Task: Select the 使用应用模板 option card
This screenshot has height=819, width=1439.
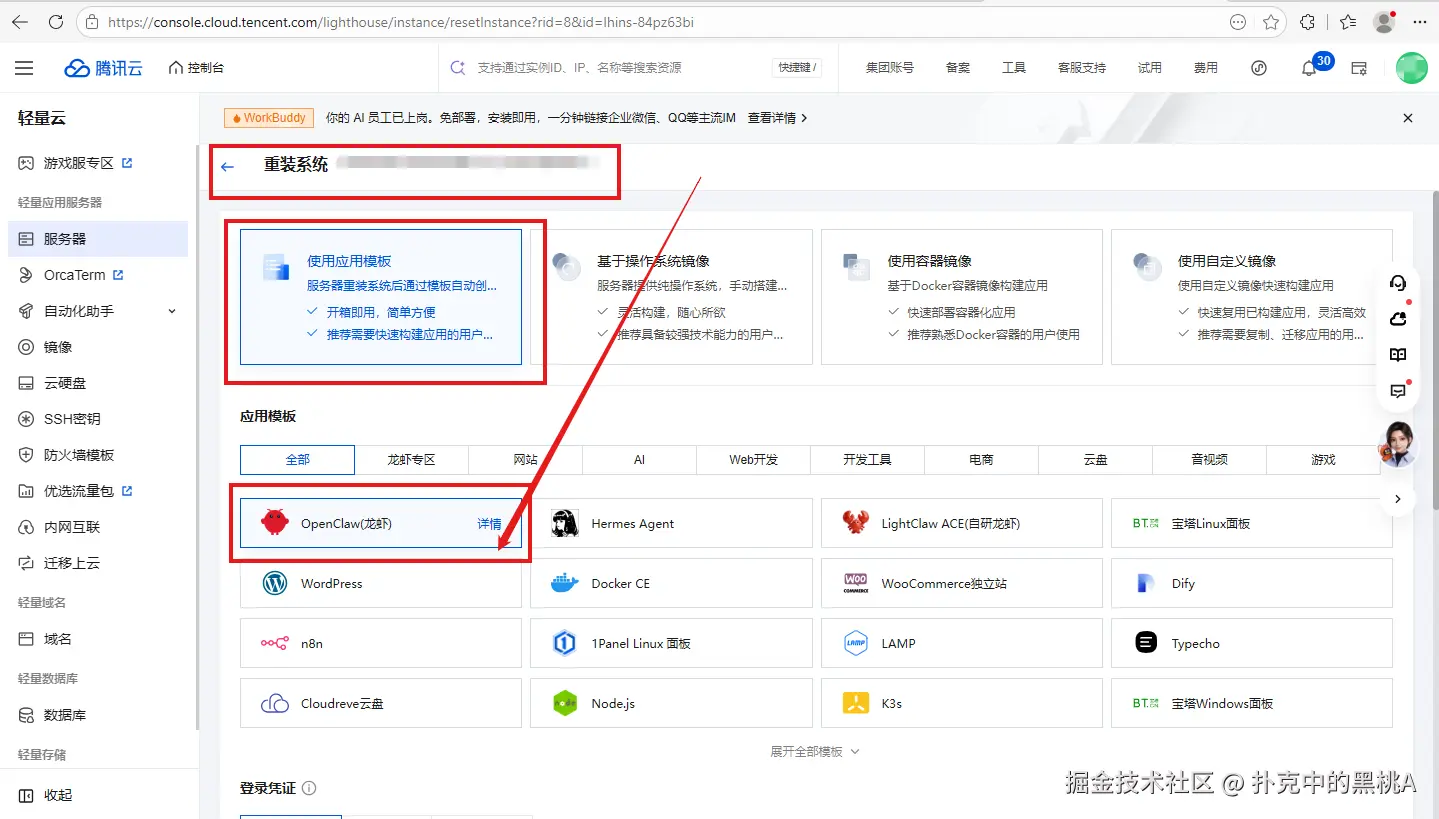Action: (x=381, y=297)
